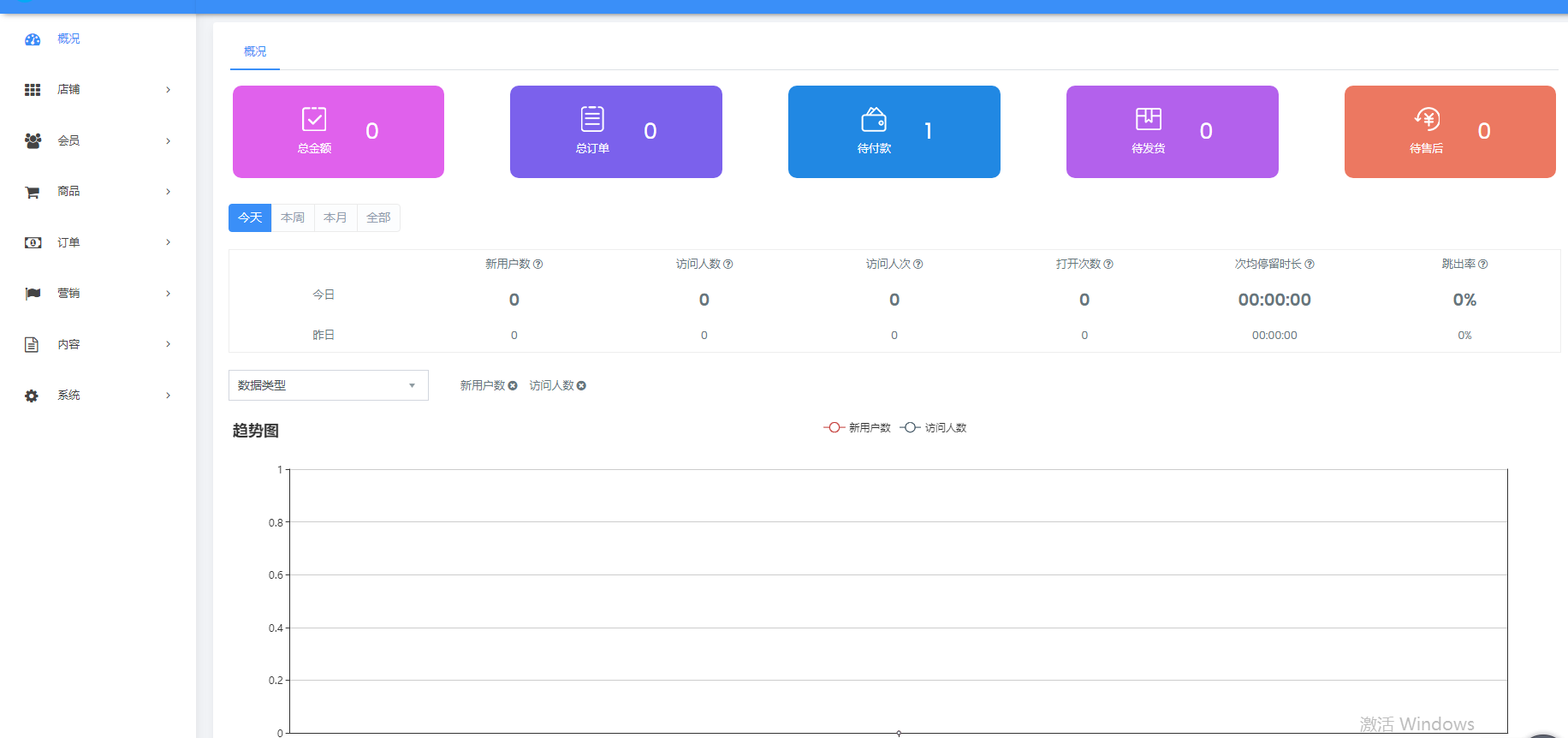The width and height of the screenshot is (1568, 738).
Task: Click help icon next to 访问人次
Action: pos(918,265)
